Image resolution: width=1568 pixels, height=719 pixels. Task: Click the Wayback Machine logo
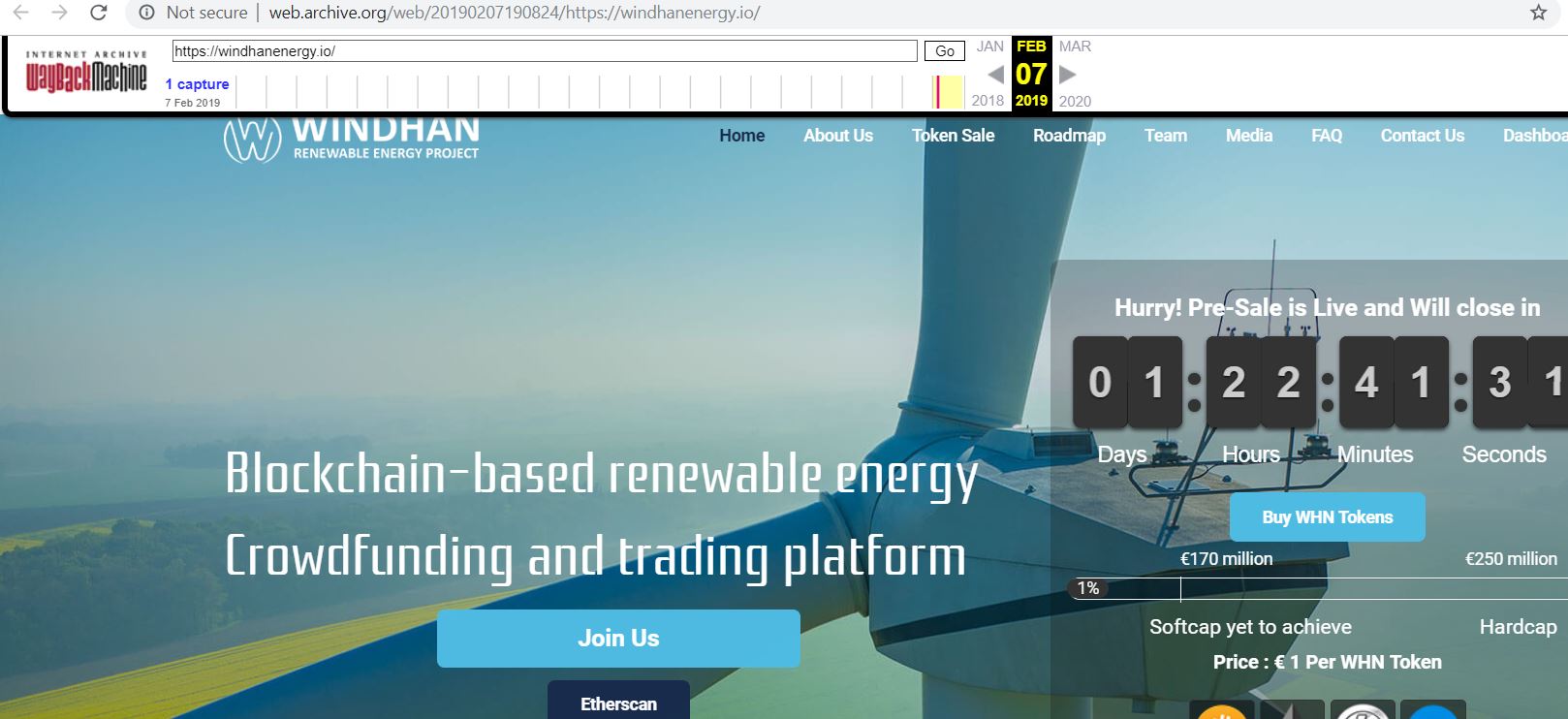[x=86, y=72]
